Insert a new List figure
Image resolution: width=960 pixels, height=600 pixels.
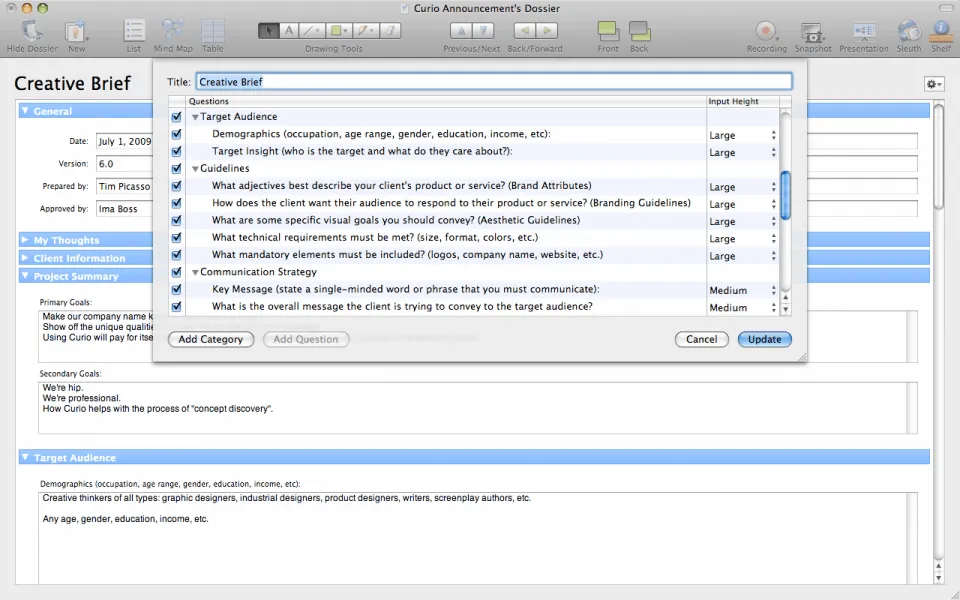point(133,32)
